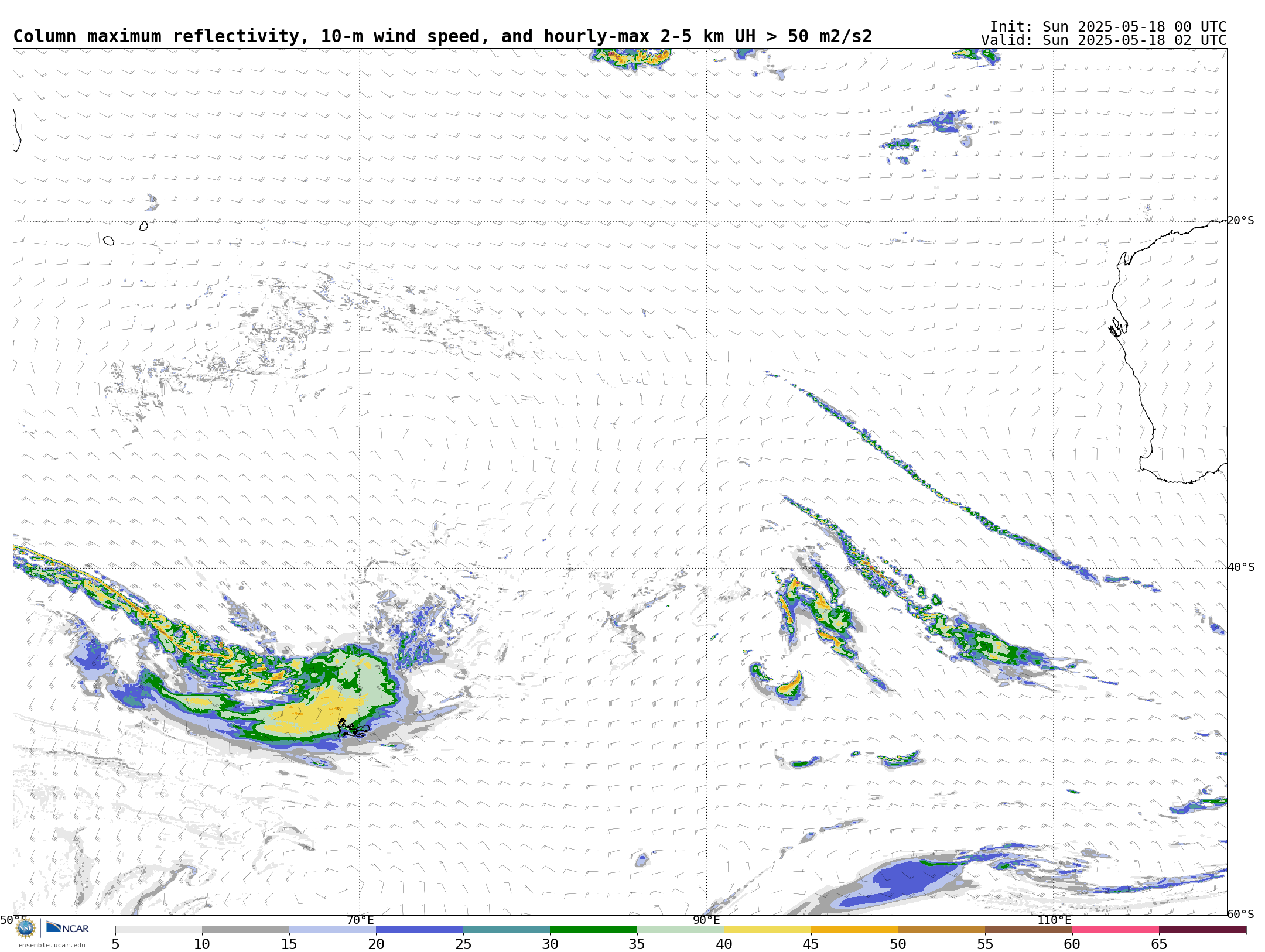Open the ensemble.ucar.edu link text
This screenshot has height=952, width=1265.
(x=52, y=945)
